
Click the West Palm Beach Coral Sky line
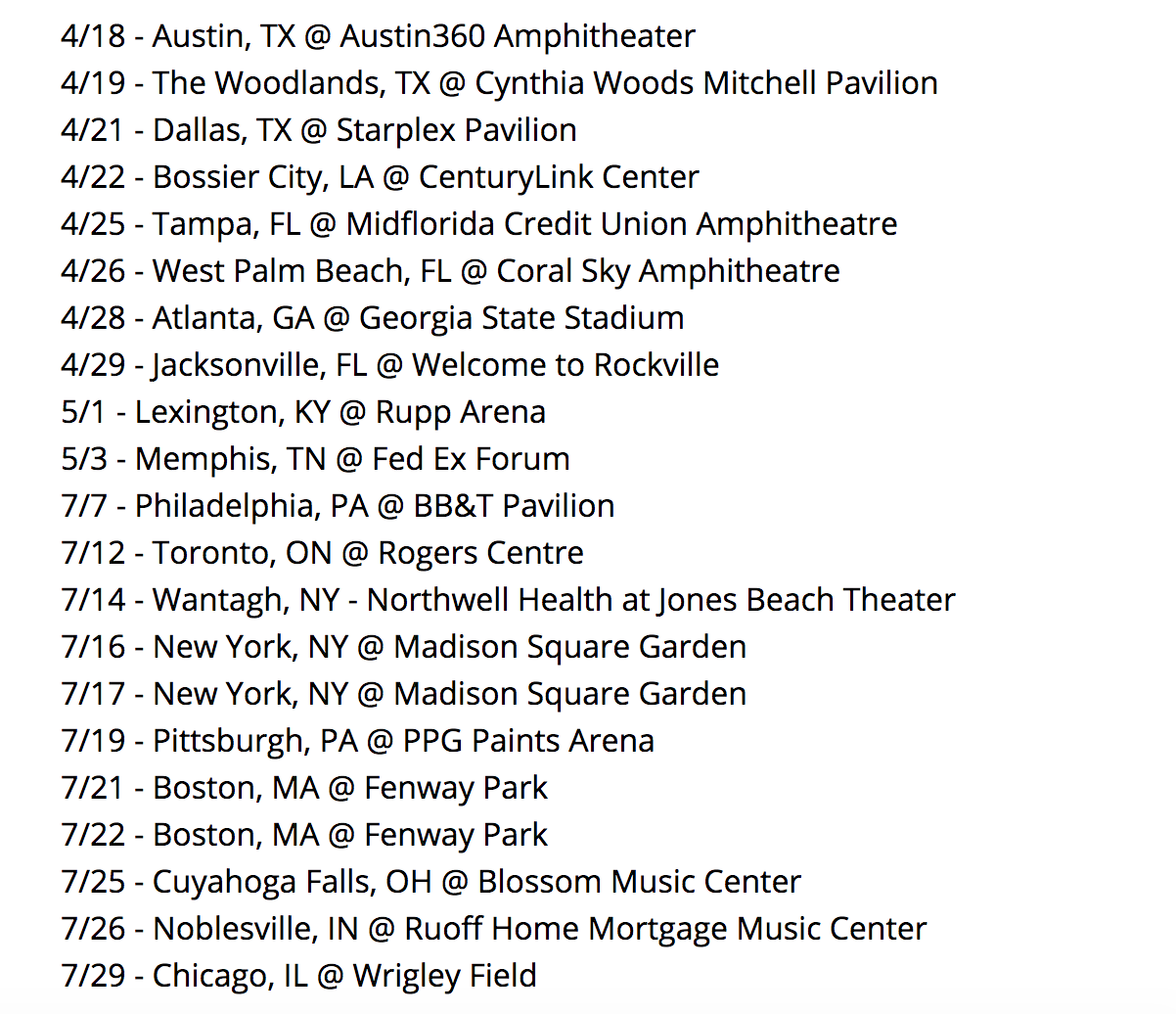(x=450, y=271)
